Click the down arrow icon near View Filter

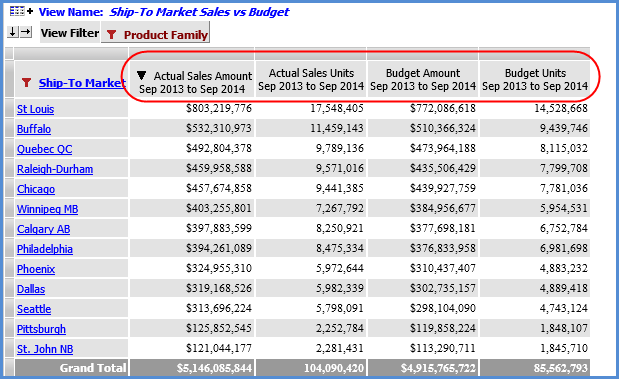(13, 32)
